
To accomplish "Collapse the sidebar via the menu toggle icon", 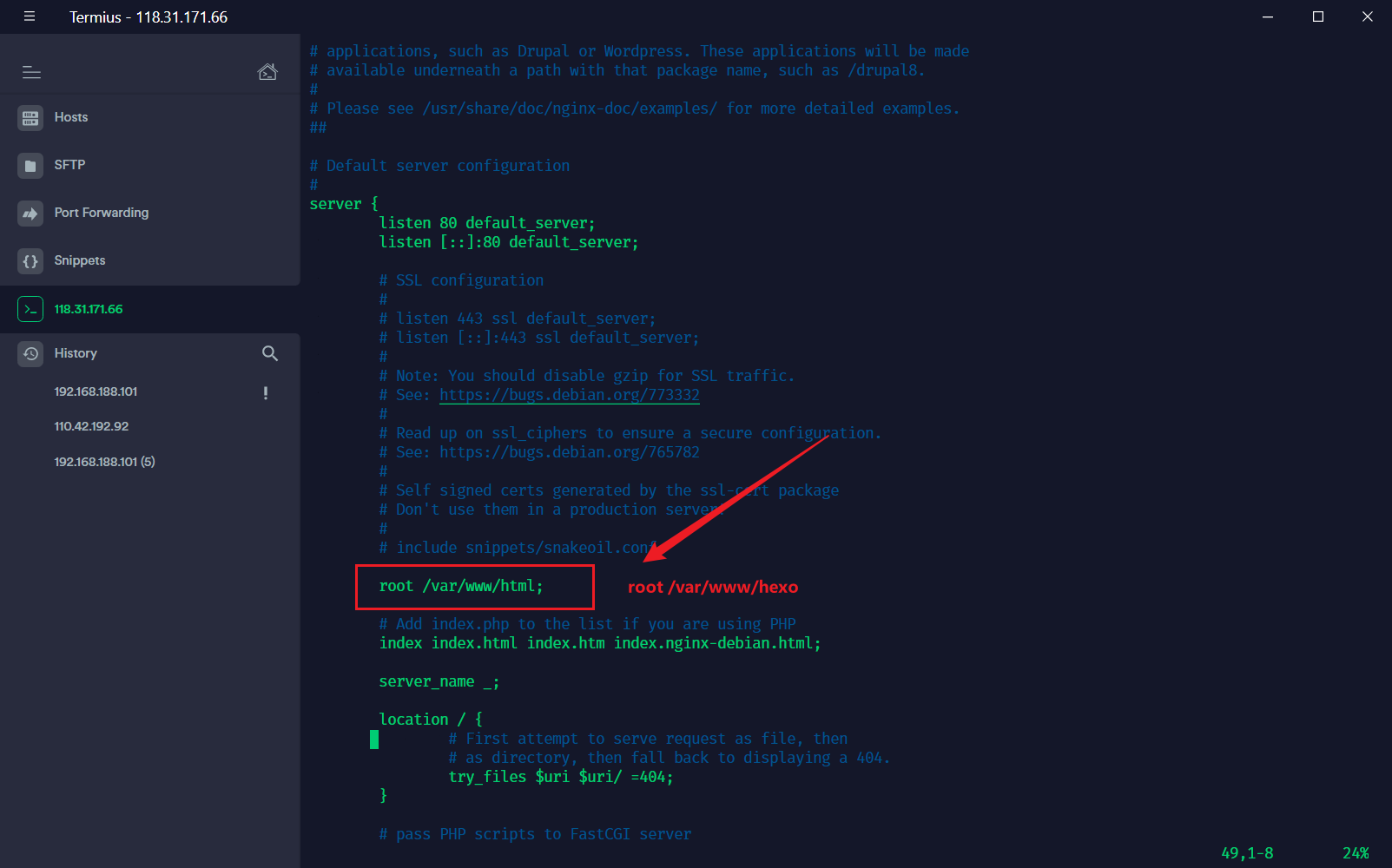I will click(x=31, y=73).
